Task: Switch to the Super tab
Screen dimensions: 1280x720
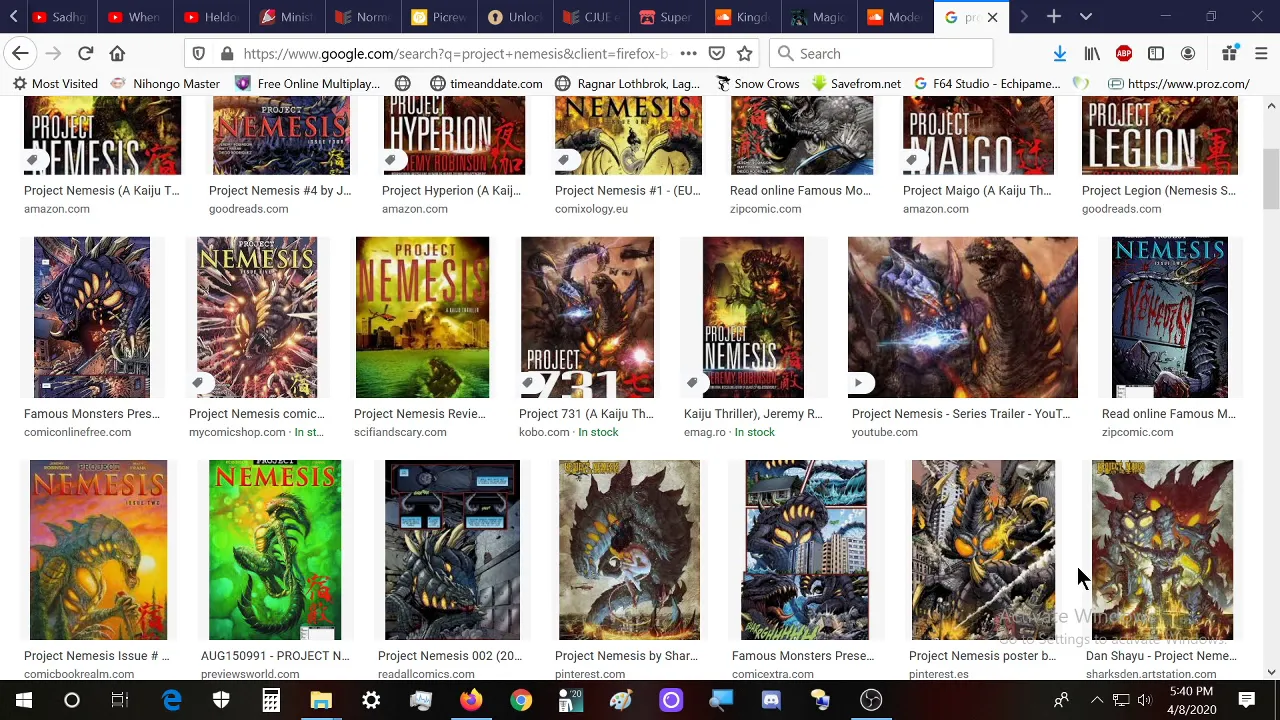Action: (666, 17)
